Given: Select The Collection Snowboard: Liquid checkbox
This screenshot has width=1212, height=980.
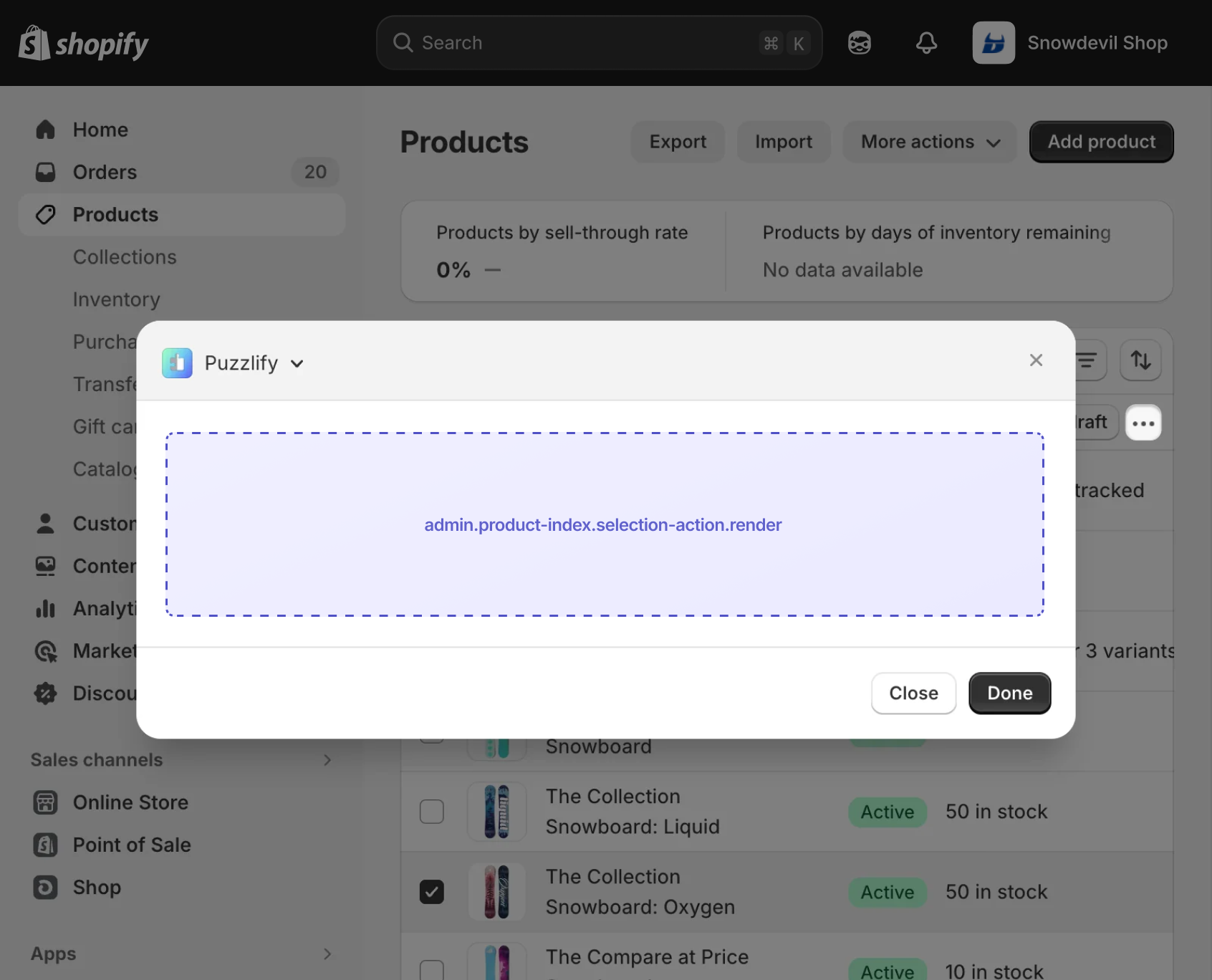Looking at the screenshot, I should click(x=431, y=812).
